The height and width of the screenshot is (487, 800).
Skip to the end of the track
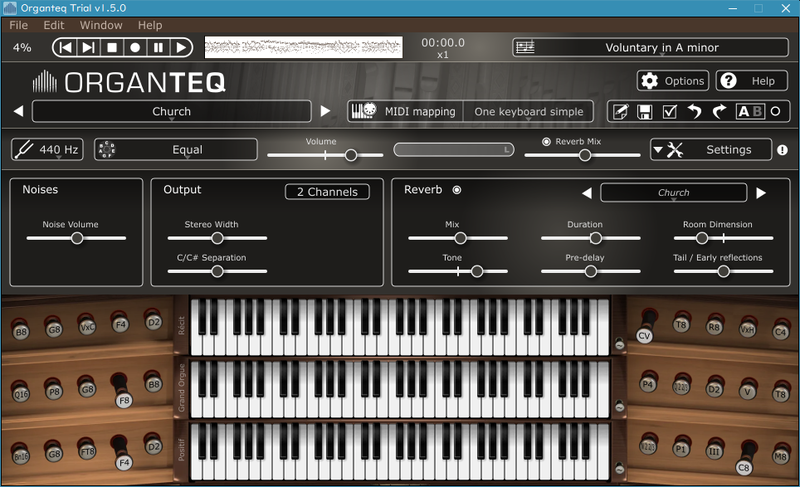(x=89, y=47)
